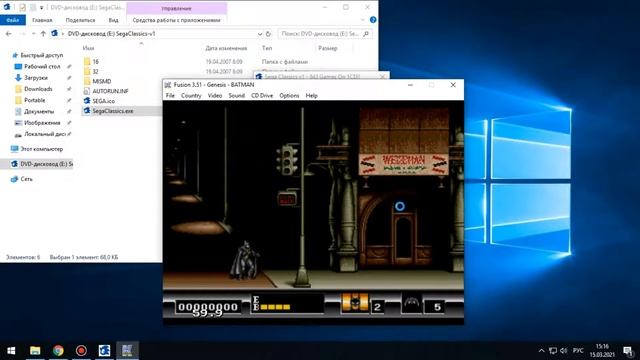The image size is (640, 360).
Task: Open the Sound menu in Fusion
Action: (236, 96)
